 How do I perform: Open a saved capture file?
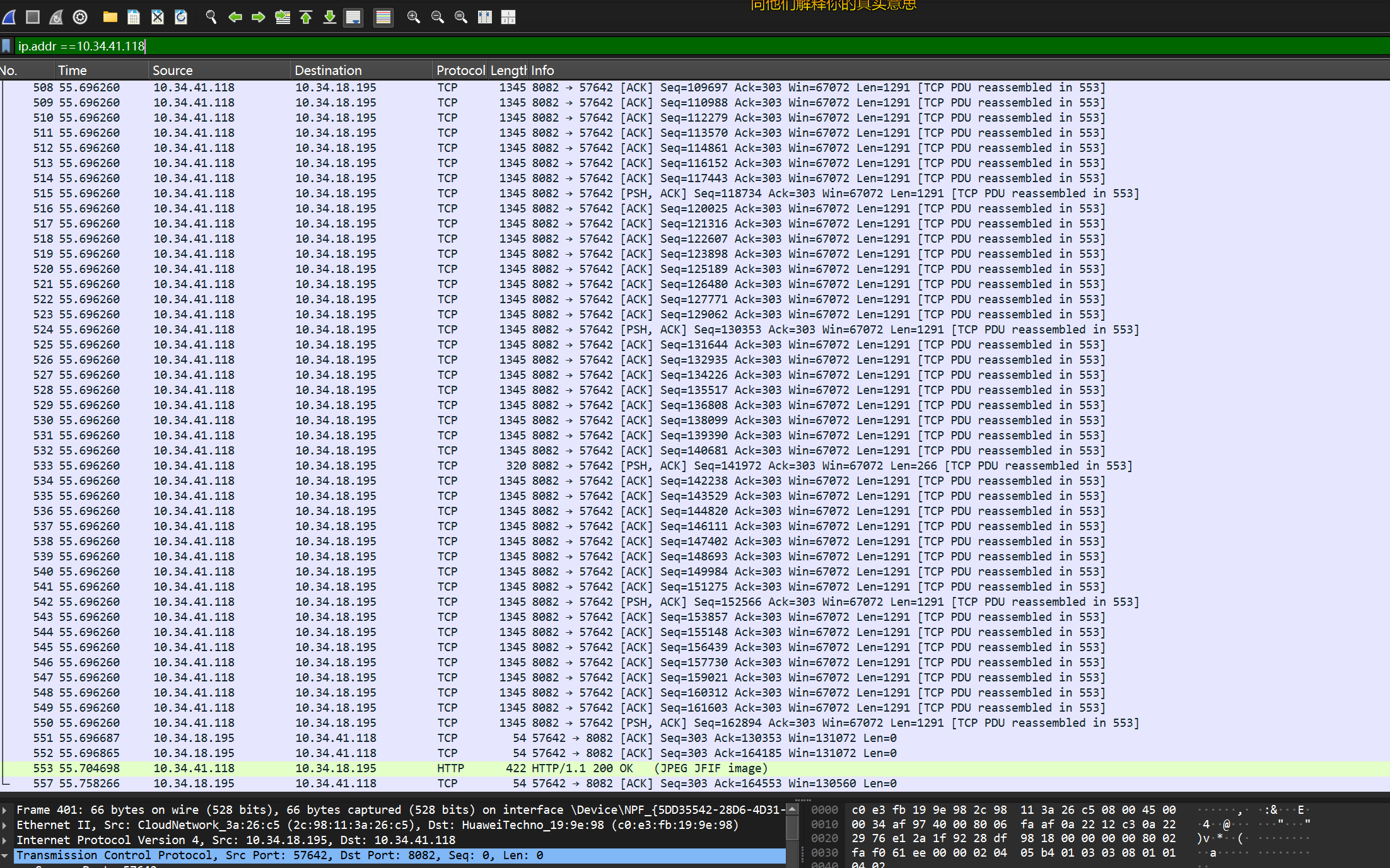[110, 17]
